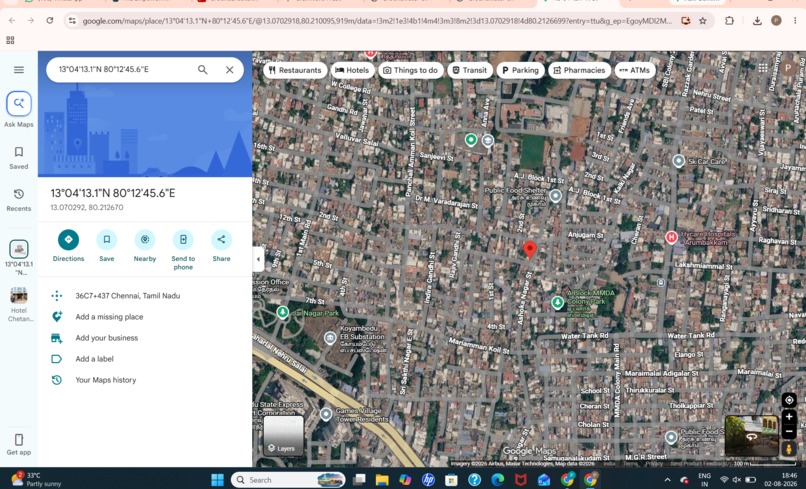Click the Chrome address bar URL
The height and width of the screenshot is (489, 806).
377,21
